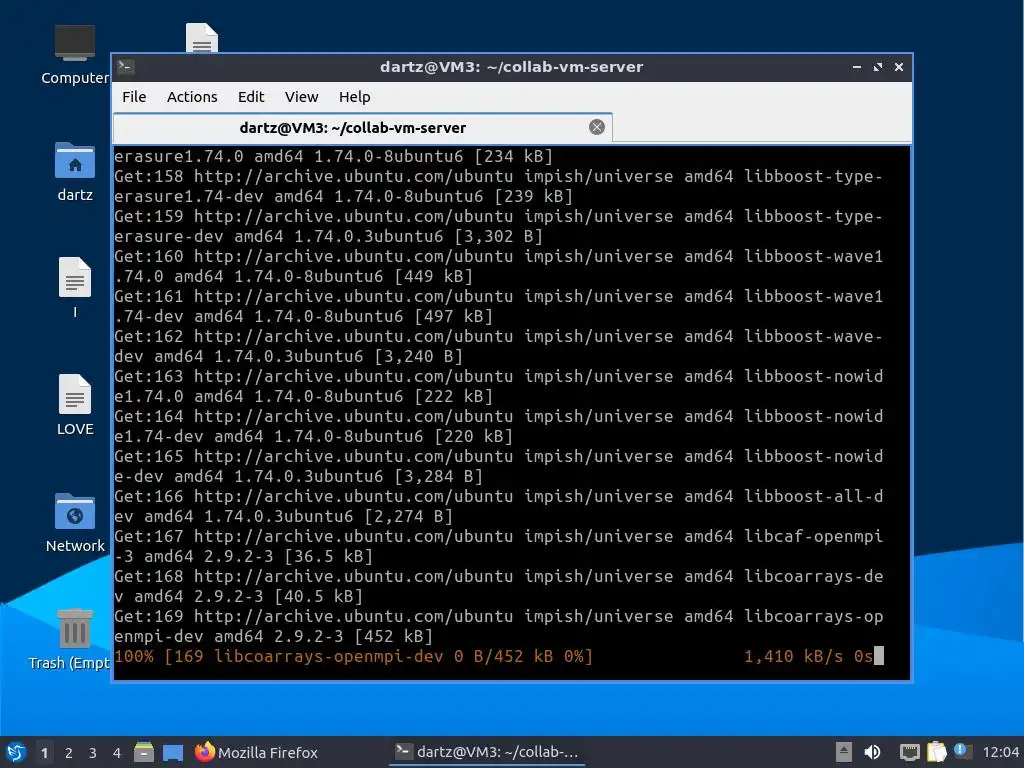
Task: Select the dartz@VM3: ~/collab-vm-server terminal tab
Action: (362, 127)
